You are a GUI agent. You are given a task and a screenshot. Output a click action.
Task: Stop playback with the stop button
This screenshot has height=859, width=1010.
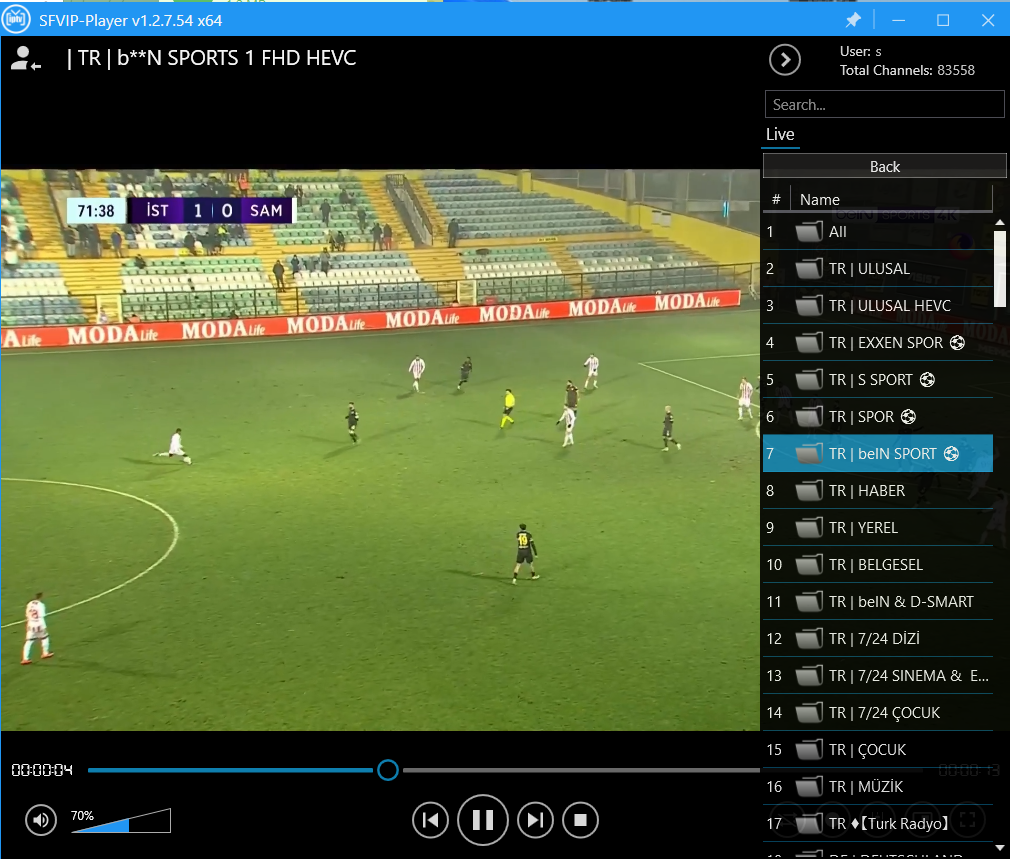click(580, 820)
